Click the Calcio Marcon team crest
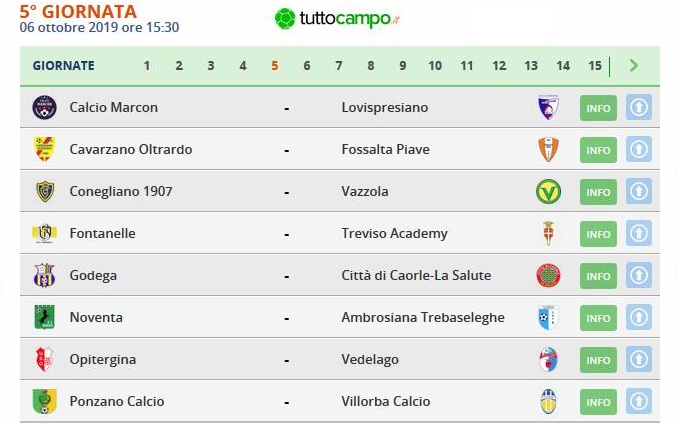 (x=45, y=107)
